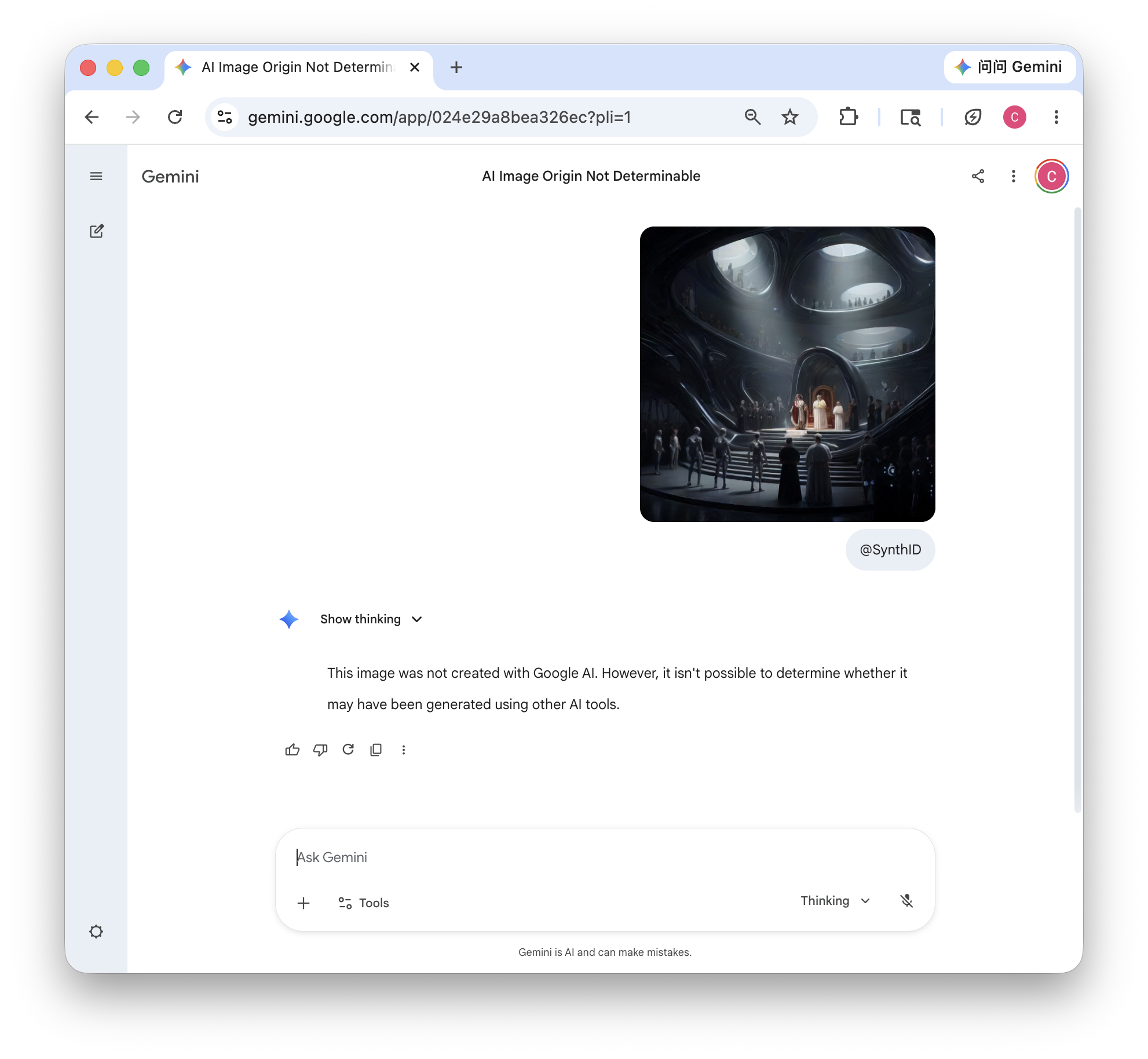Go back to the previous page
This screenshot has height=1059, width=1148.
92,117
